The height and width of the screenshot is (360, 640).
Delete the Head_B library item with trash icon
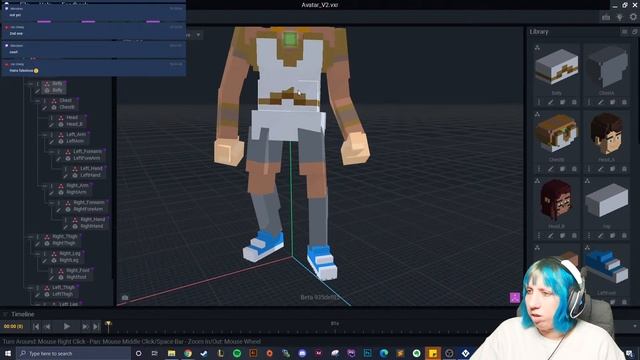point(574,236)
